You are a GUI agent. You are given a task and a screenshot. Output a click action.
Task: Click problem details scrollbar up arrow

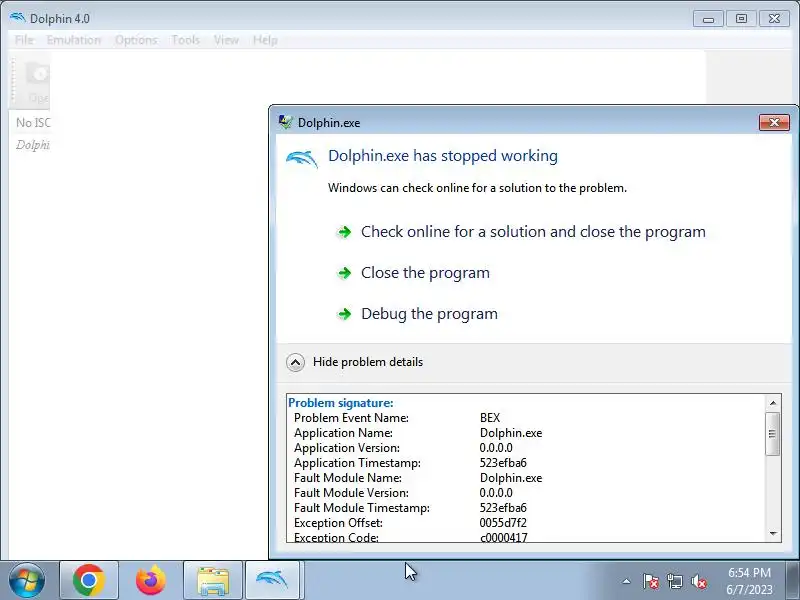coord(773,403)
